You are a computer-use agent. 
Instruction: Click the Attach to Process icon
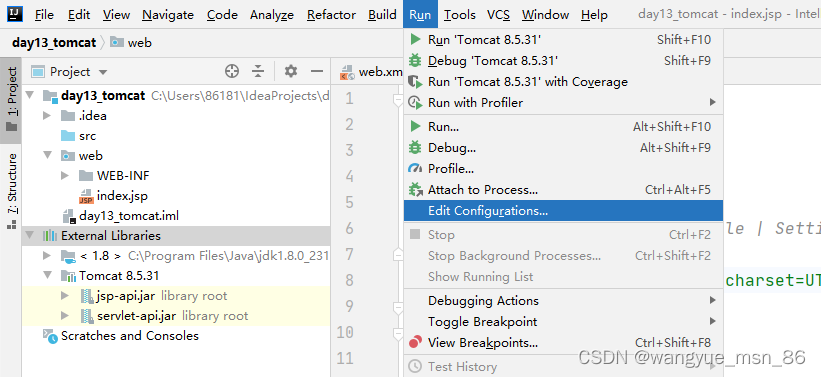415,190
